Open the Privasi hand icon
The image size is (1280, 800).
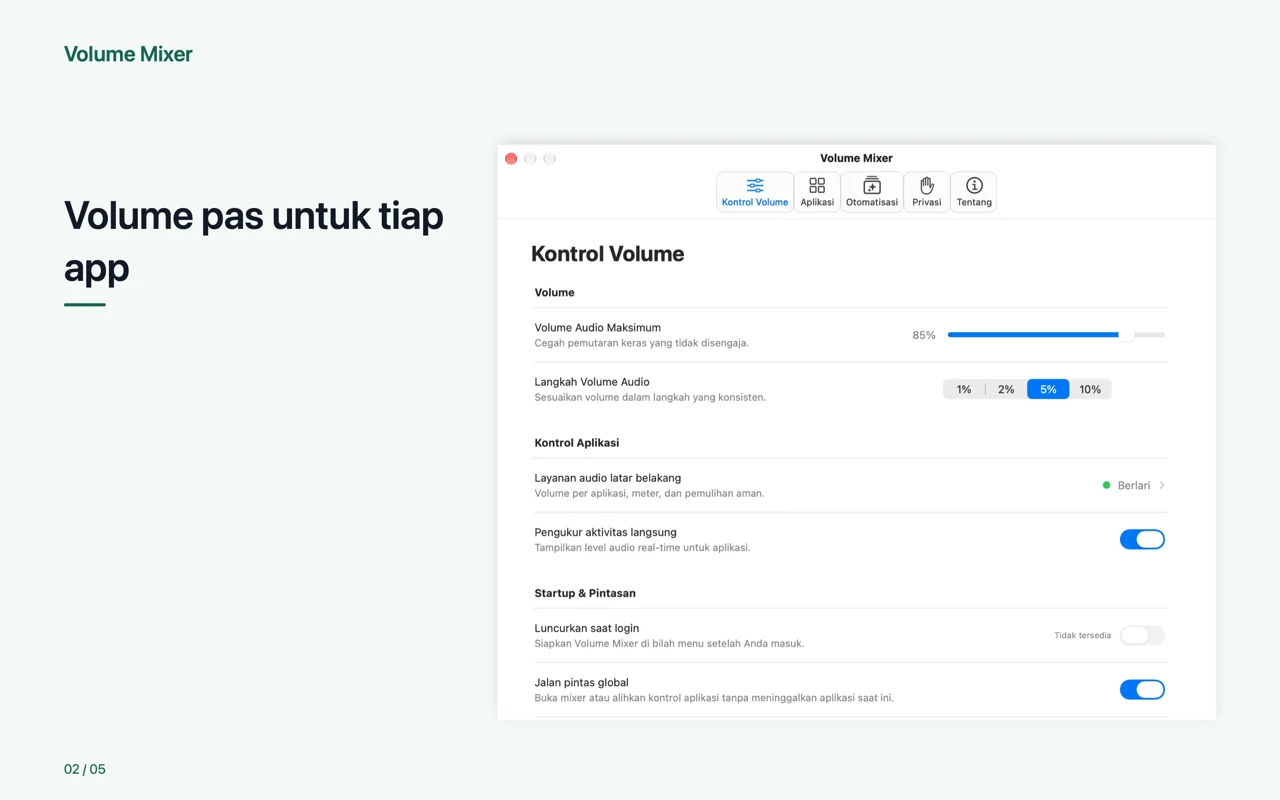(927, 192)
